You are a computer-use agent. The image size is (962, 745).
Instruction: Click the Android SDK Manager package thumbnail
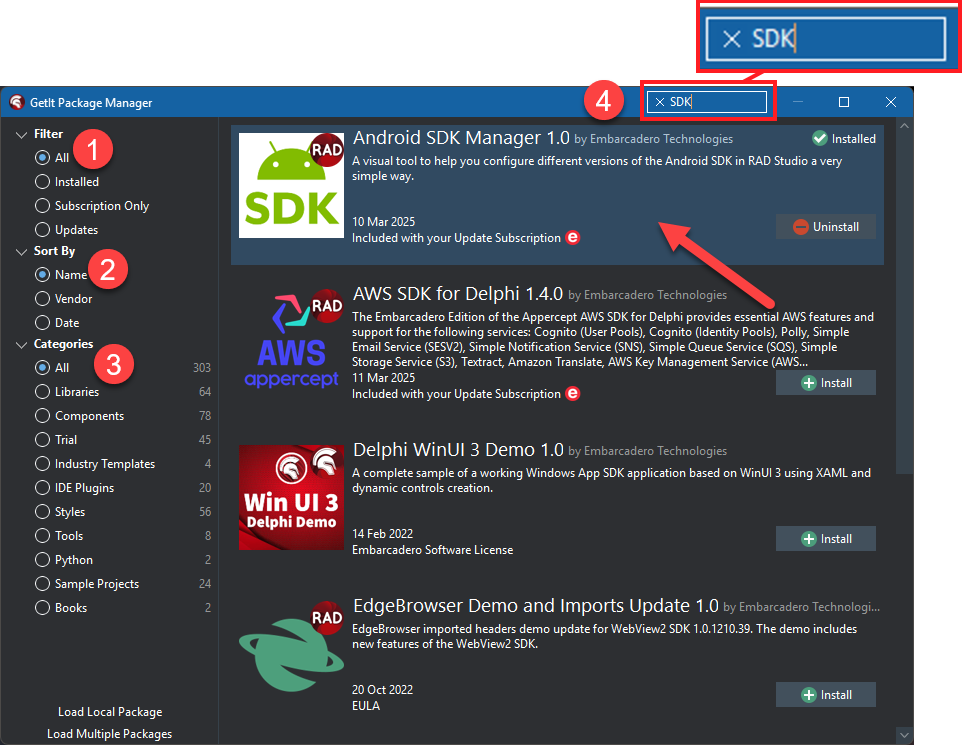coord(291,185)
